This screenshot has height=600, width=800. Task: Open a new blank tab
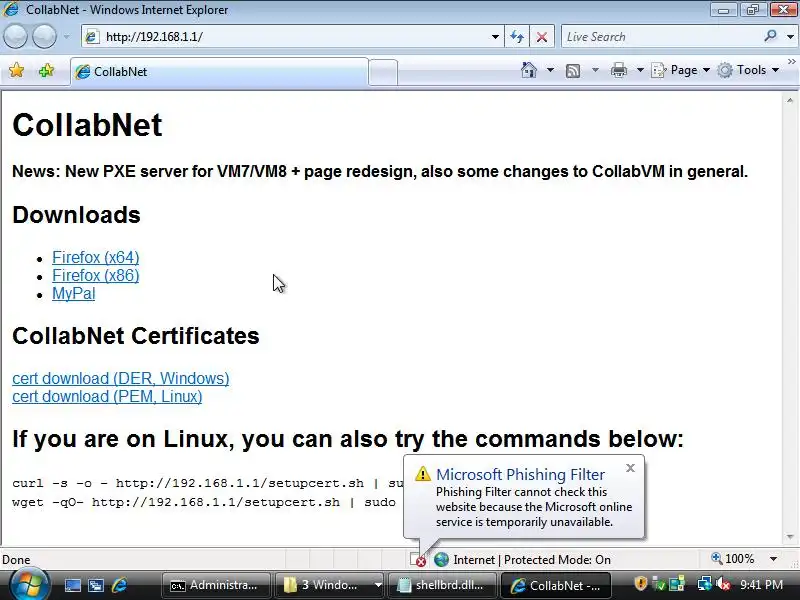point(383,72)
